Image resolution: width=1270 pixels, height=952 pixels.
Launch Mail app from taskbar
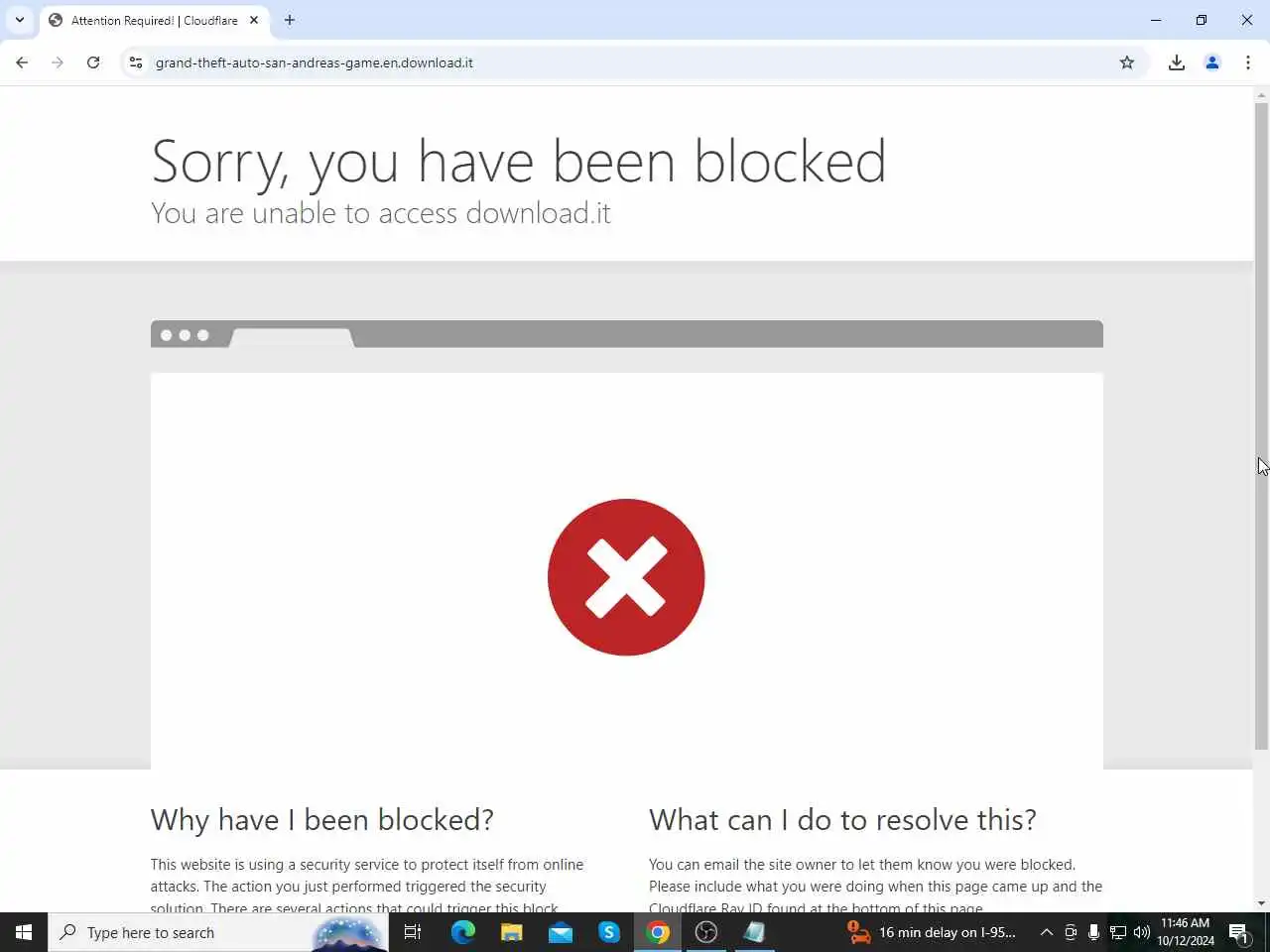561,932
